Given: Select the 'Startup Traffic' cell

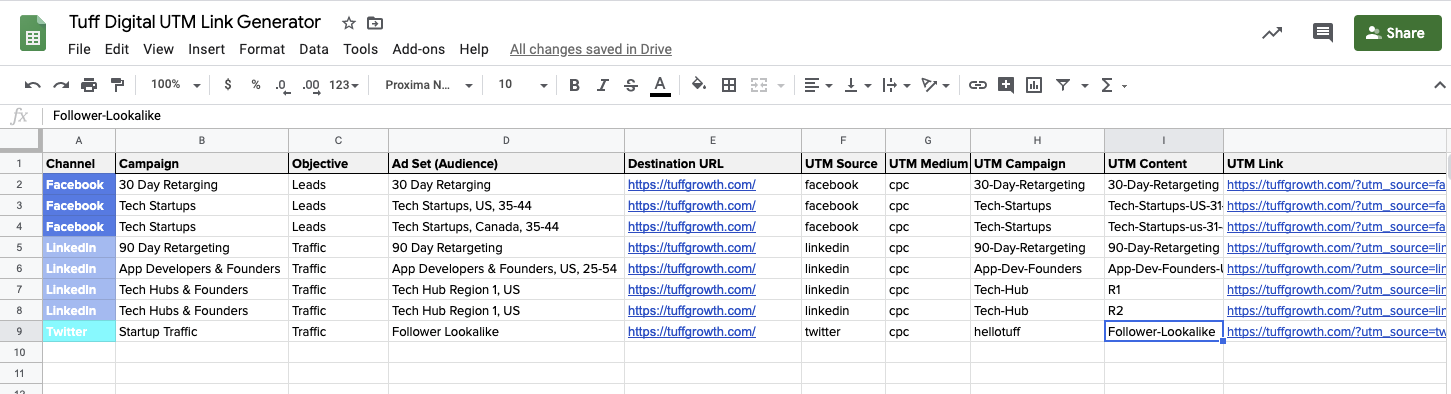Looking at the screenshot, I should (202, 331).
